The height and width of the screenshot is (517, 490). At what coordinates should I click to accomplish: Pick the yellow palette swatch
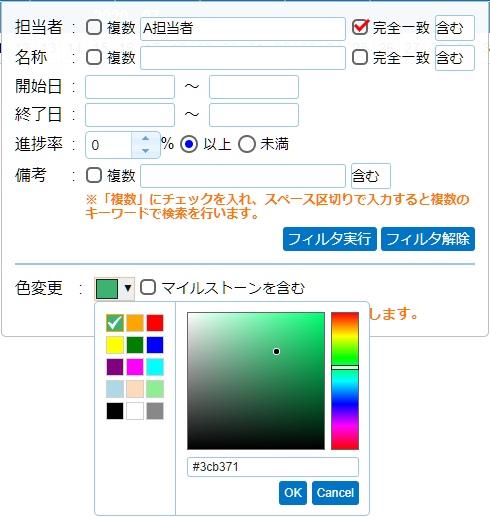point(115,345)
